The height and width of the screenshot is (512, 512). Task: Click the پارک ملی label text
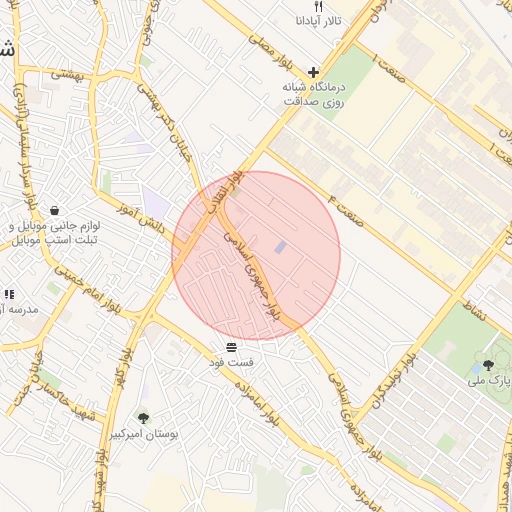(489, 380)
